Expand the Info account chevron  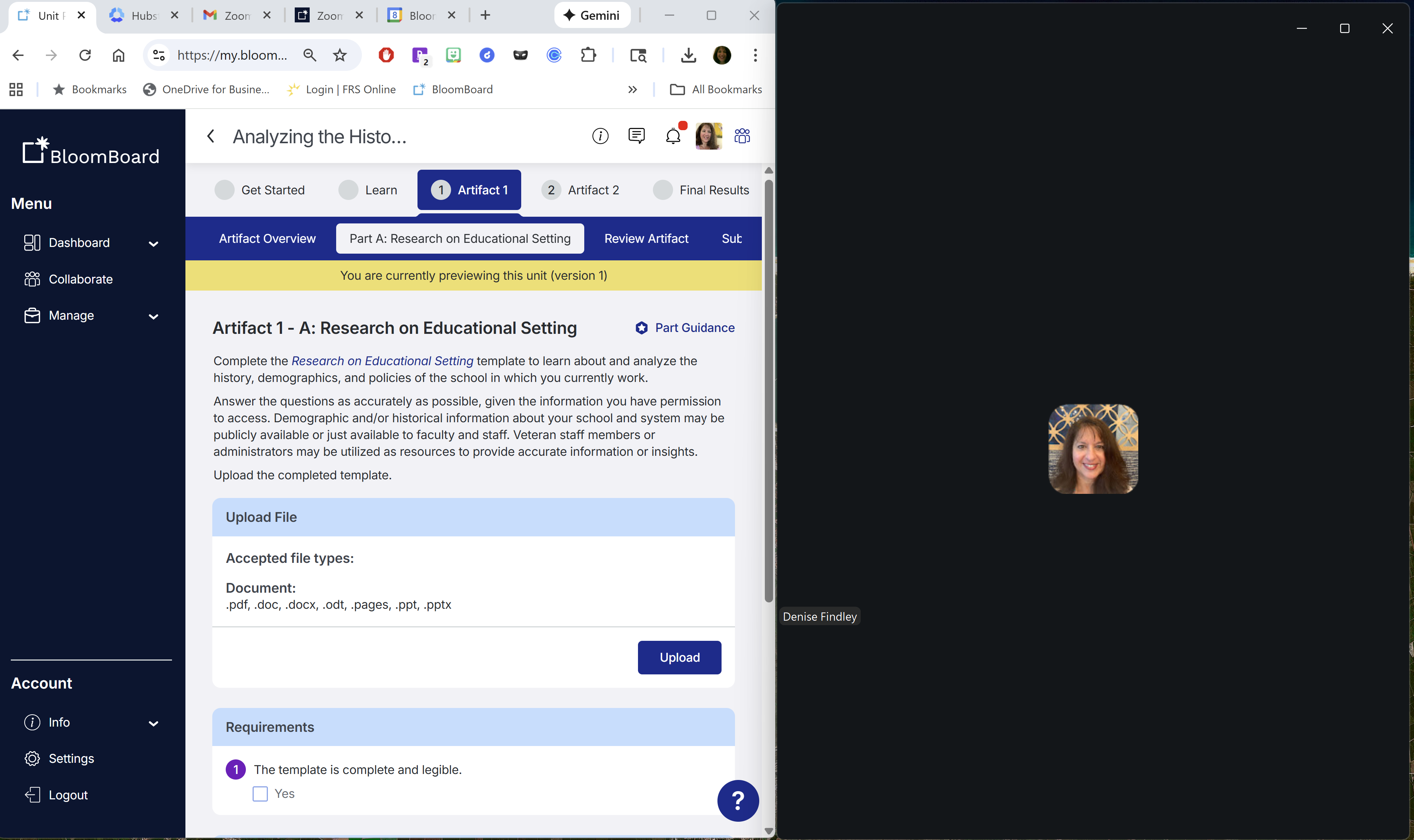(x=153, y=723)
